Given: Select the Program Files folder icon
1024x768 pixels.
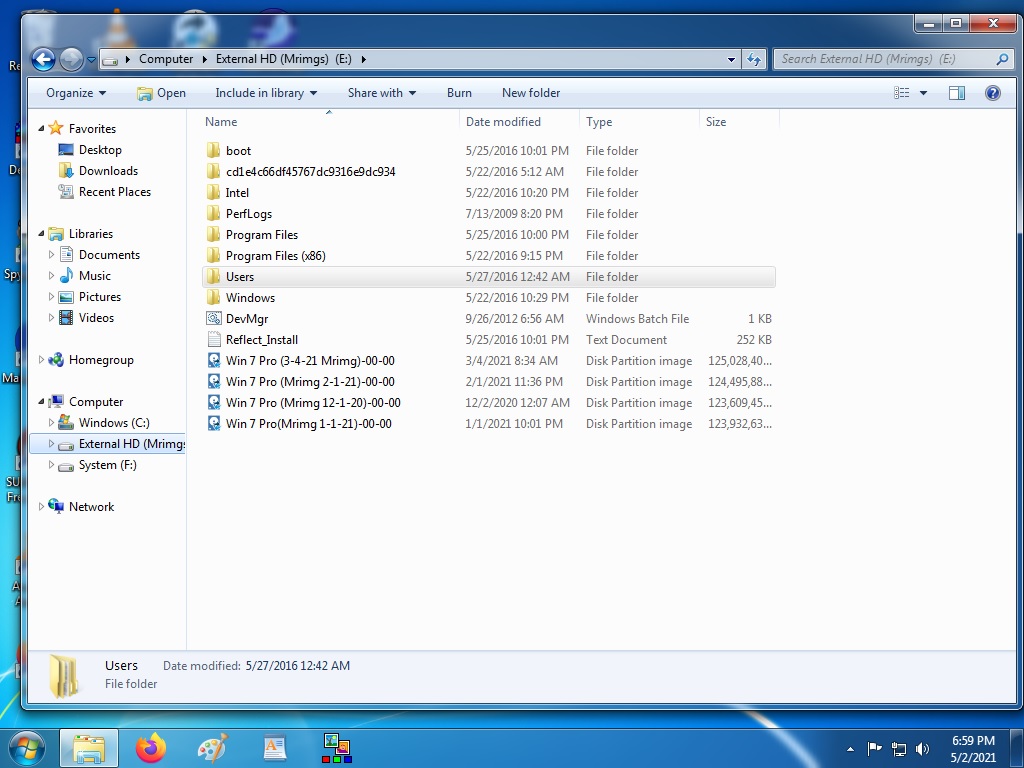Looking at the screenshot, I should coord(213,234).
